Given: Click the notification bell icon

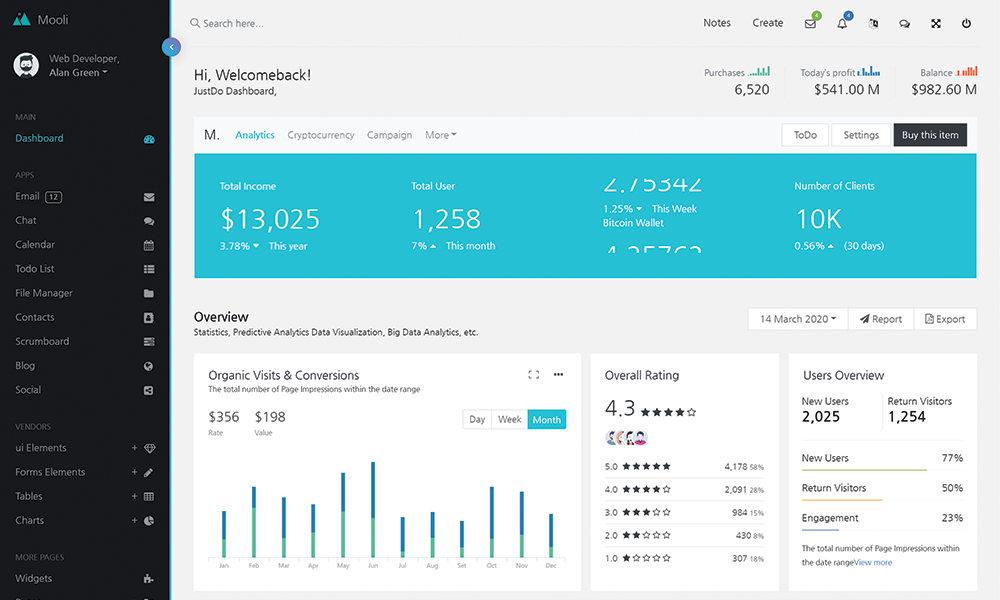Looking at the screenshot, I should 842,23.
